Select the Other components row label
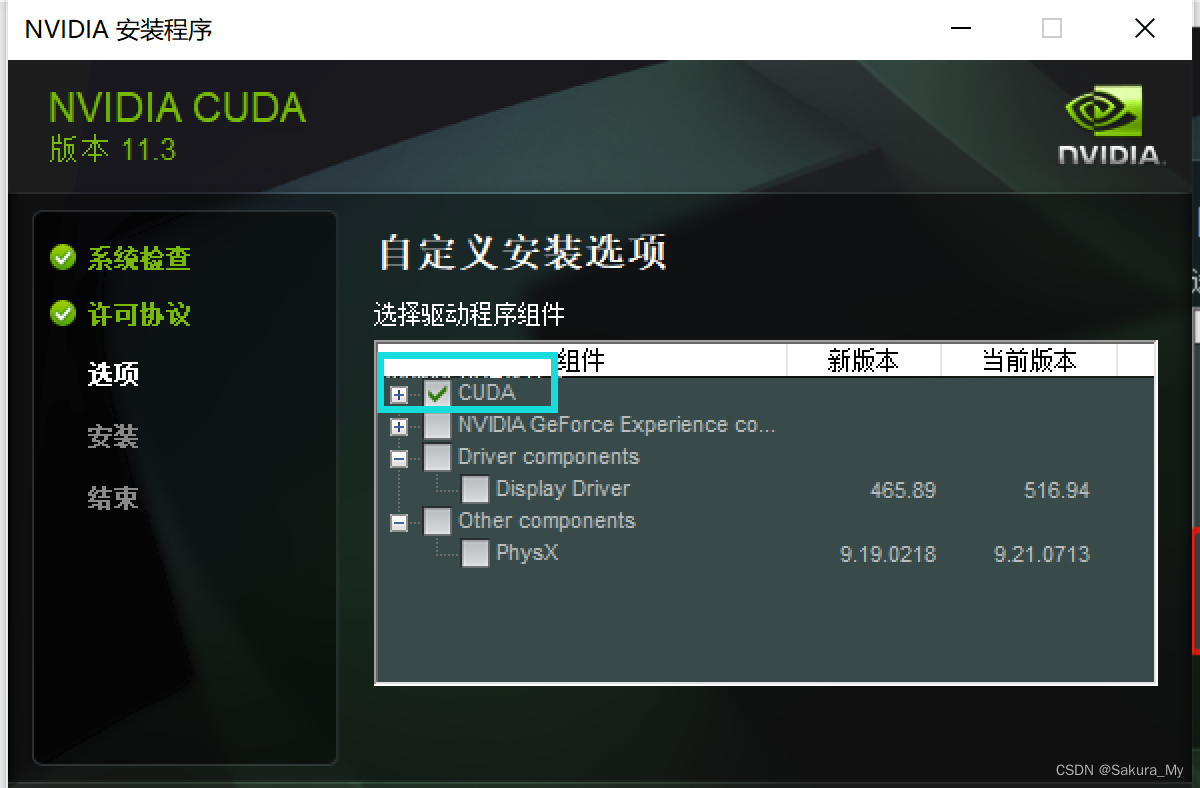Image resolution: width=1200 pixels, height=788 pixels. click(x=546, y=521)
